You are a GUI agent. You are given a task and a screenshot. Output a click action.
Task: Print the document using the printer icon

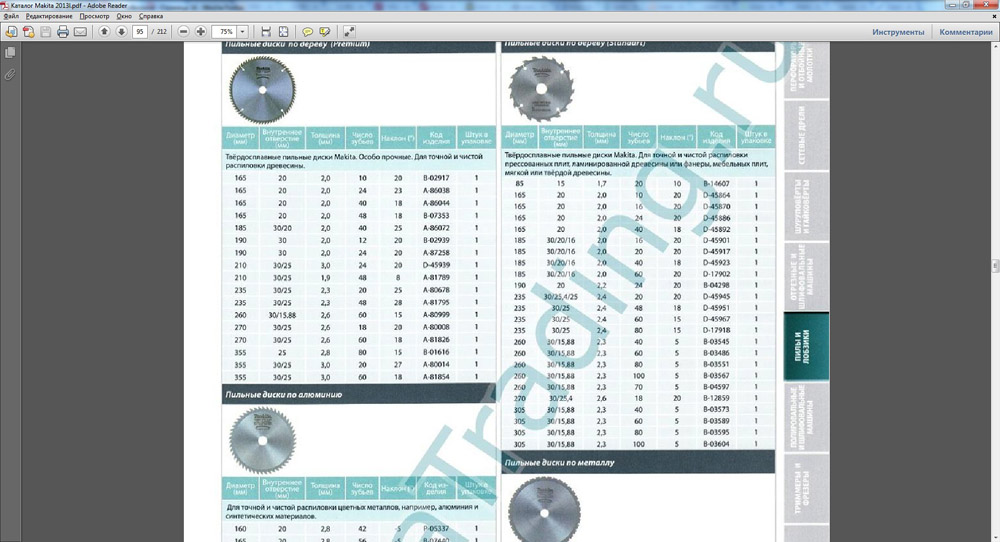62,31
